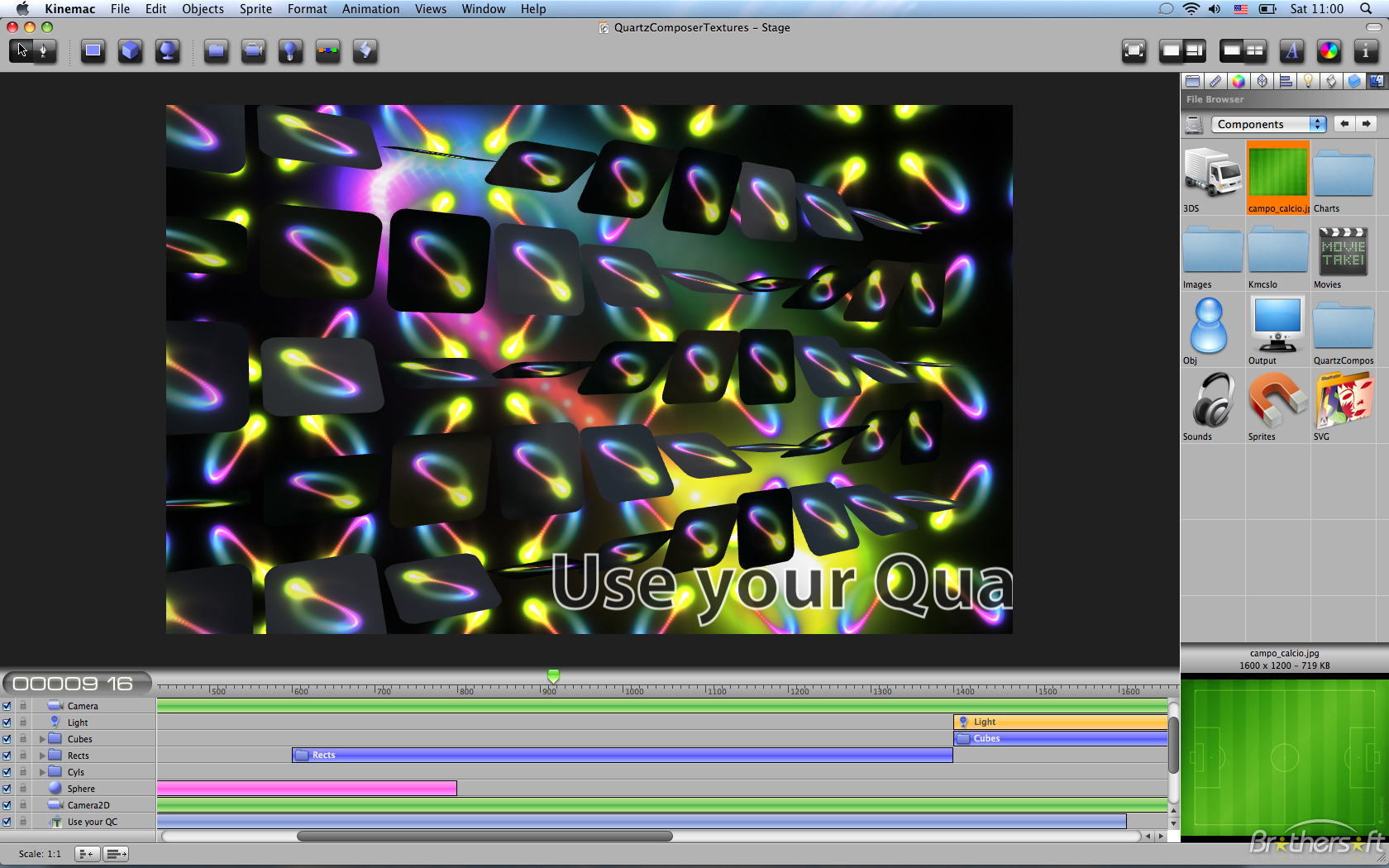Select the QuartzCompos folder
The height and width of the screenshot is (868, 1389).
point(1344,331)
